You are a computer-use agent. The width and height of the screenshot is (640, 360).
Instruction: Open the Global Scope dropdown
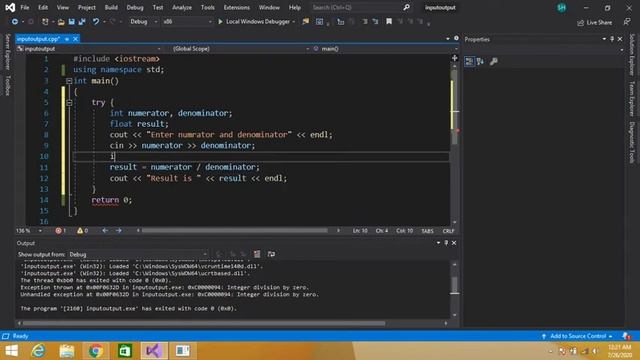pos(240,49)
